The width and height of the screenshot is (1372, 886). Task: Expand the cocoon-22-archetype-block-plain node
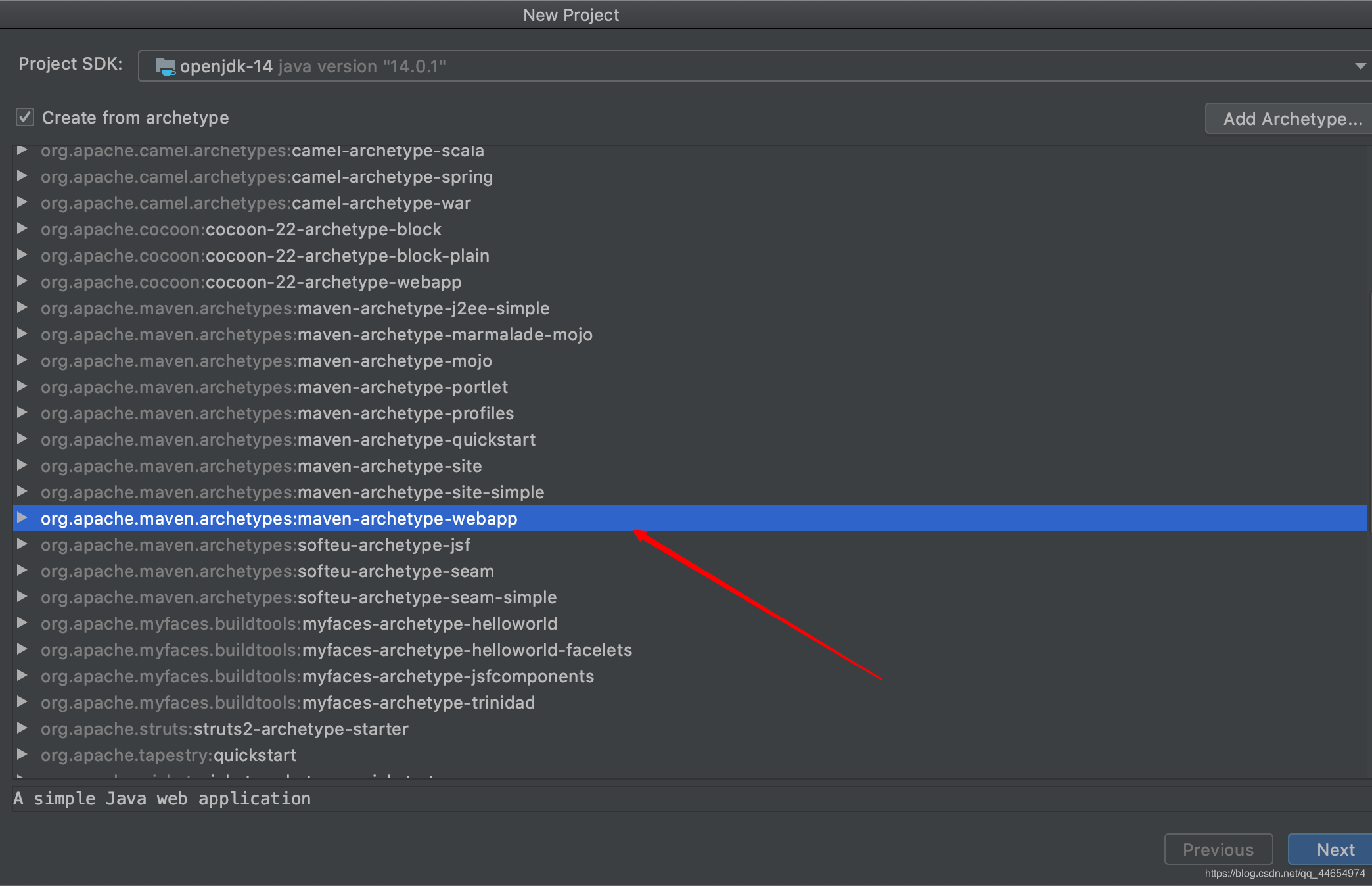[22, 255]
